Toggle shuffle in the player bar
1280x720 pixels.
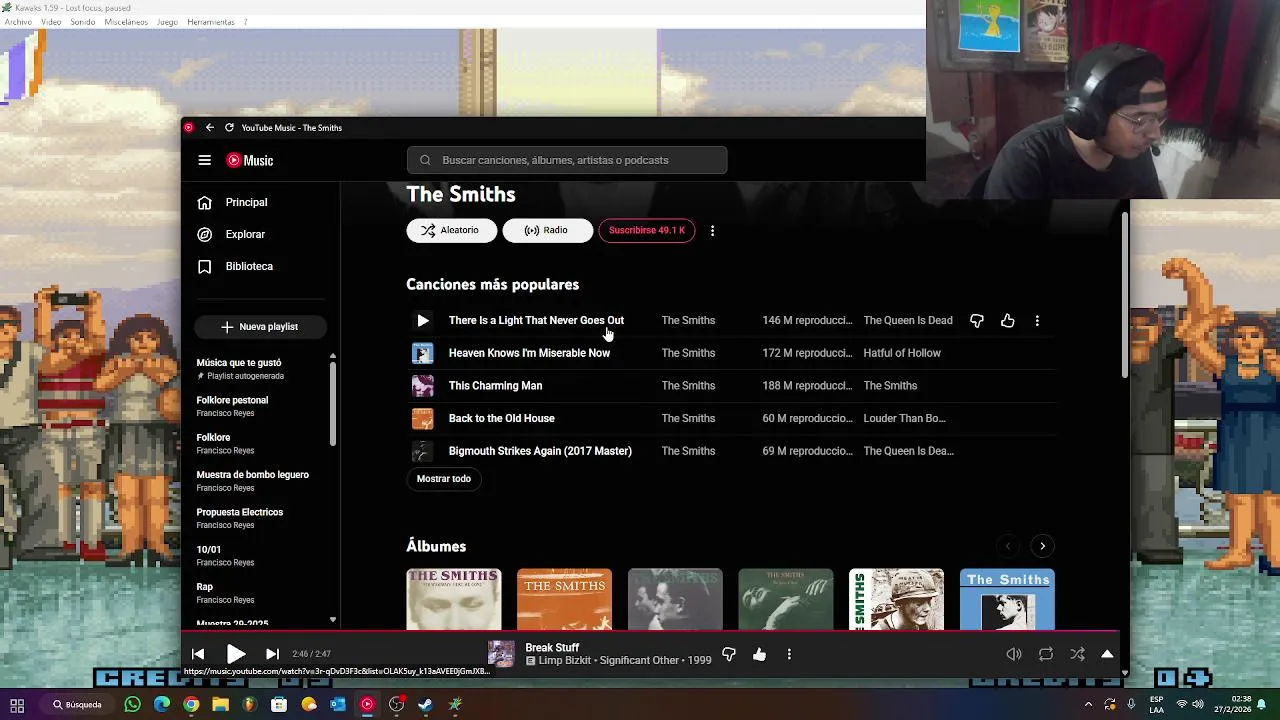1077,654
